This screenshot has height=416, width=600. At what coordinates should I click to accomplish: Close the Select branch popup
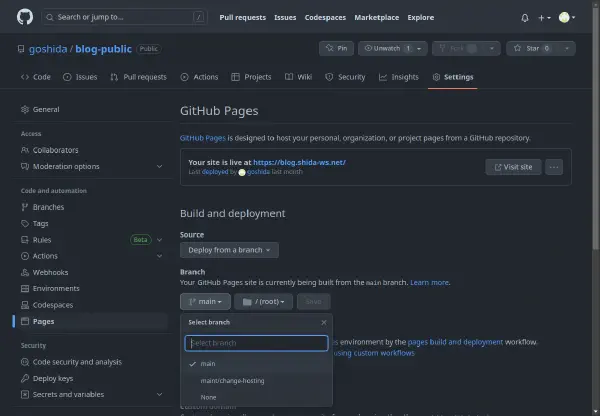(x=324, y=323)
